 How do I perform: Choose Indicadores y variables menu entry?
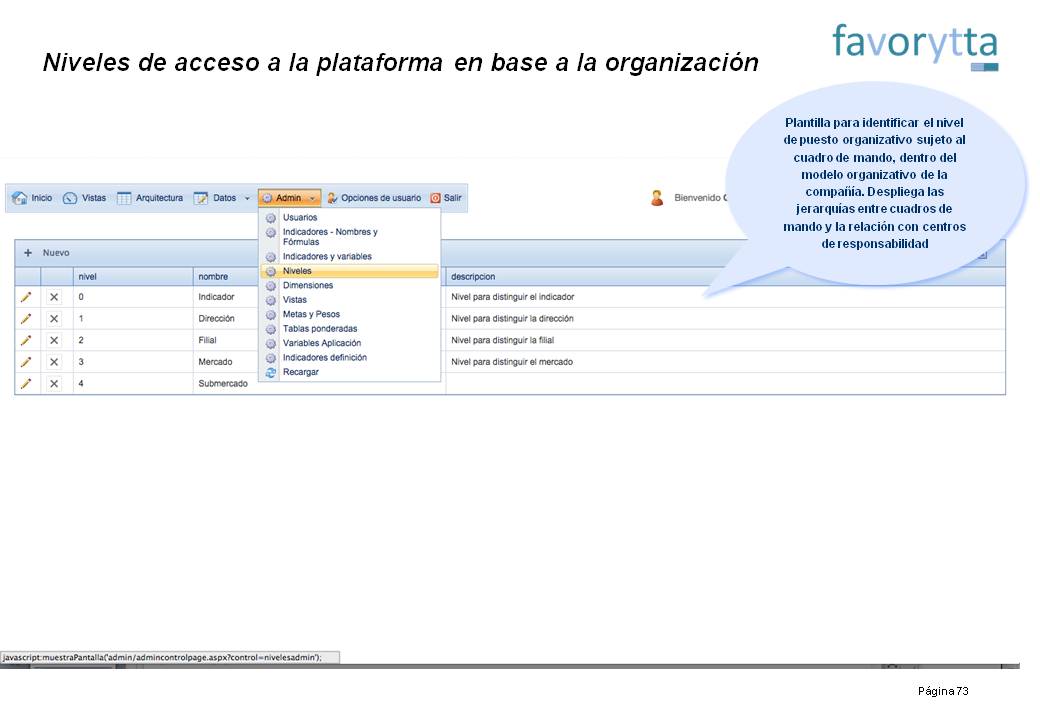[350, 257]
